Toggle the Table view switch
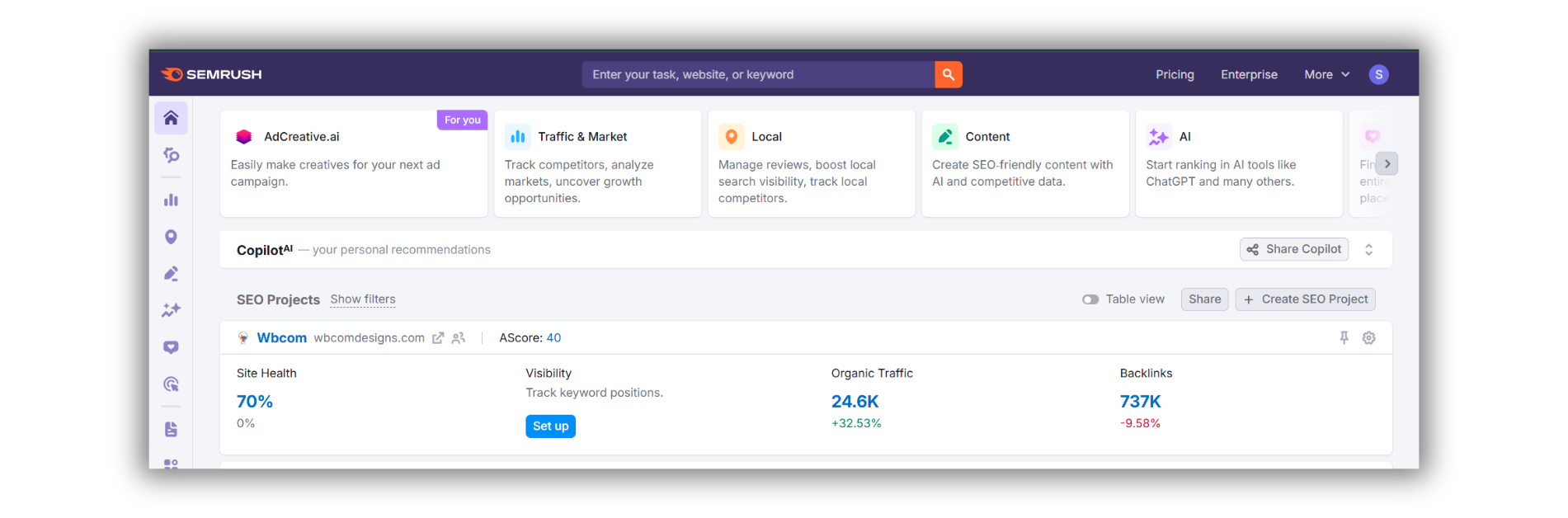Viewport: 1568px width, 518px height. point(1090,299)
